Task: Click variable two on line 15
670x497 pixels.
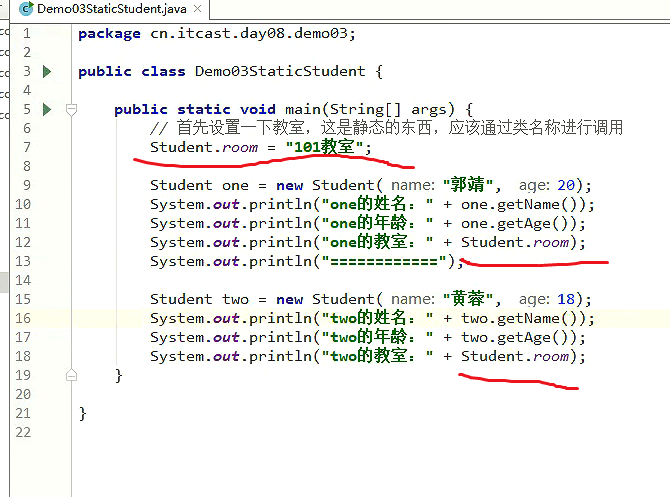Action: click(x=235, y=299)
